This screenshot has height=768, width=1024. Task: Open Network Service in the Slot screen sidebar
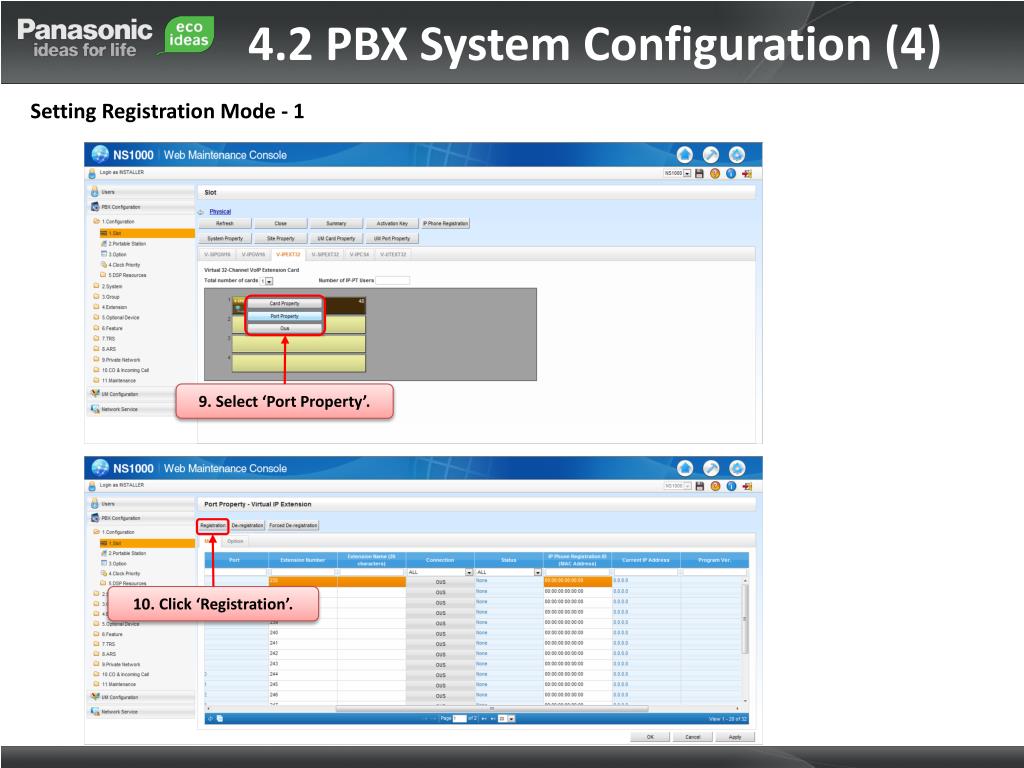point(142,409)
